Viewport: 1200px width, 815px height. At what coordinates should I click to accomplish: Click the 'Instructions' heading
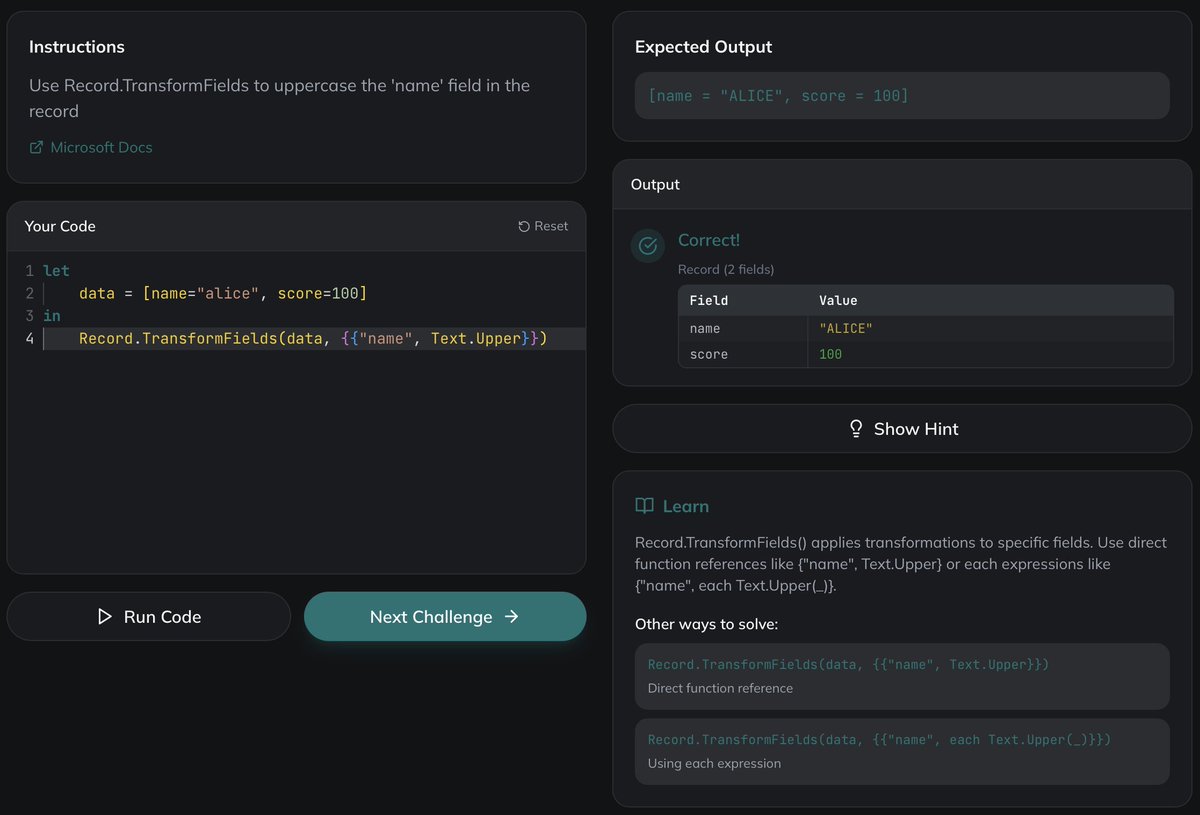[x=77, y=47]
